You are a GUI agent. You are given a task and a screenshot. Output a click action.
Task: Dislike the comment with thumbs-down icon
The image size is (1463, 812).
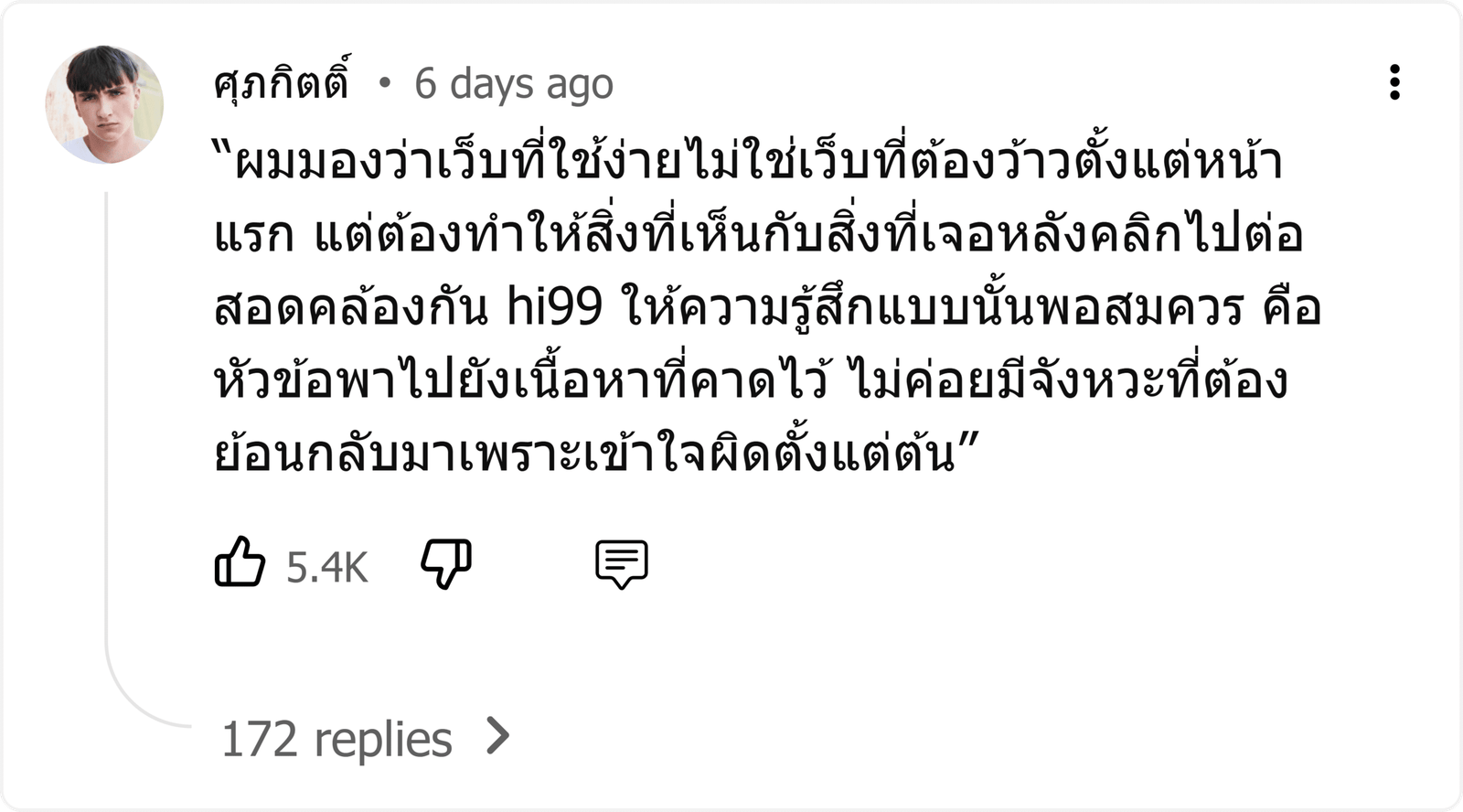click(x=446, y=563)
